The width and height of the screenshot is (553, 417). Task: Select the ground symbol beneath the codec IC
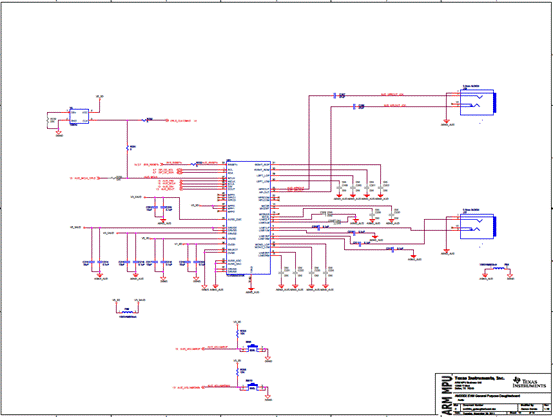(251, 290)
